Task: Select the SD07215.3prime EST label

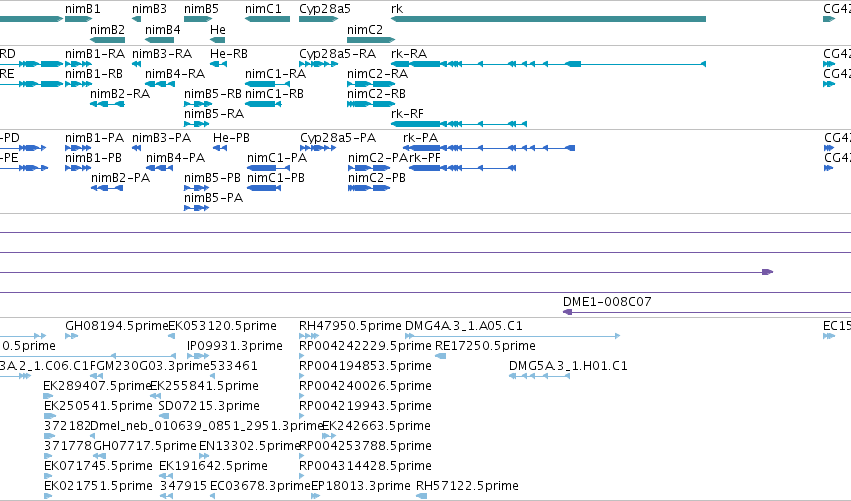Action: (209, 406)
